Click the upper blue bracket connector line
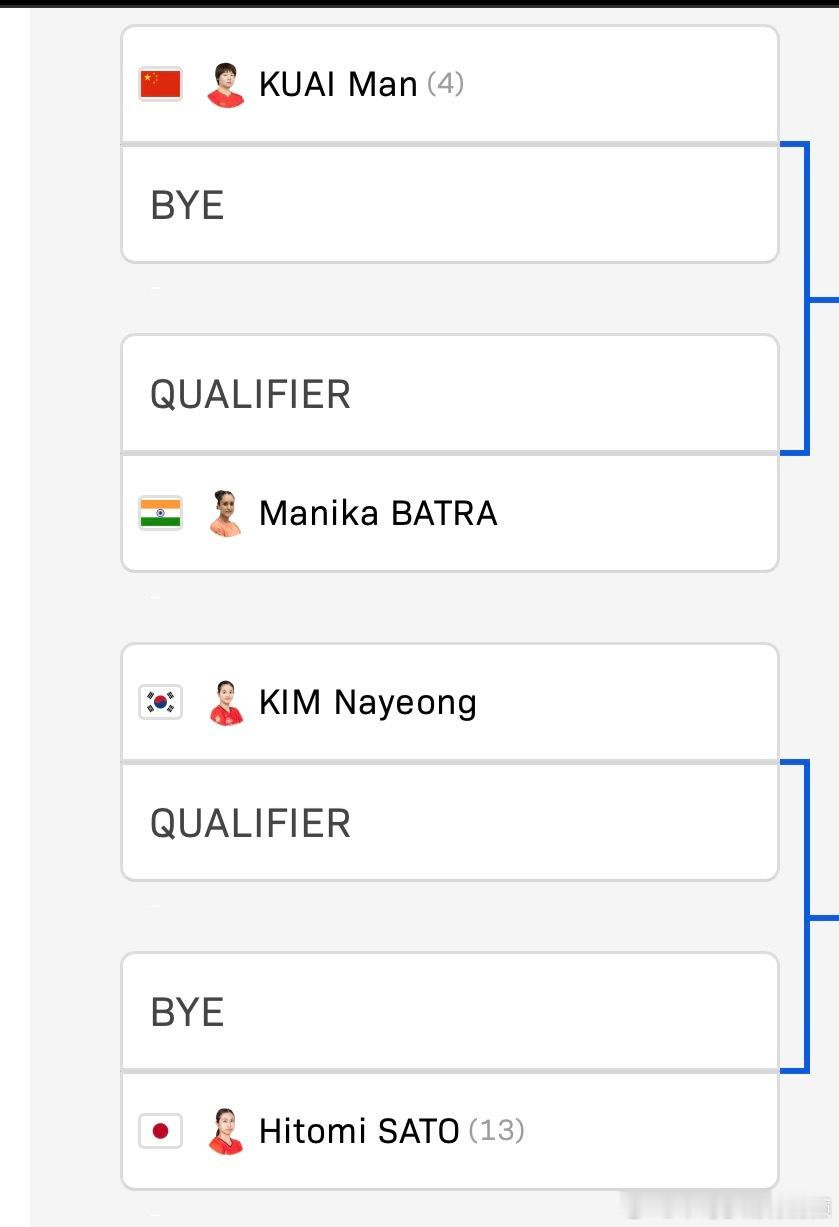 [806, 298]
